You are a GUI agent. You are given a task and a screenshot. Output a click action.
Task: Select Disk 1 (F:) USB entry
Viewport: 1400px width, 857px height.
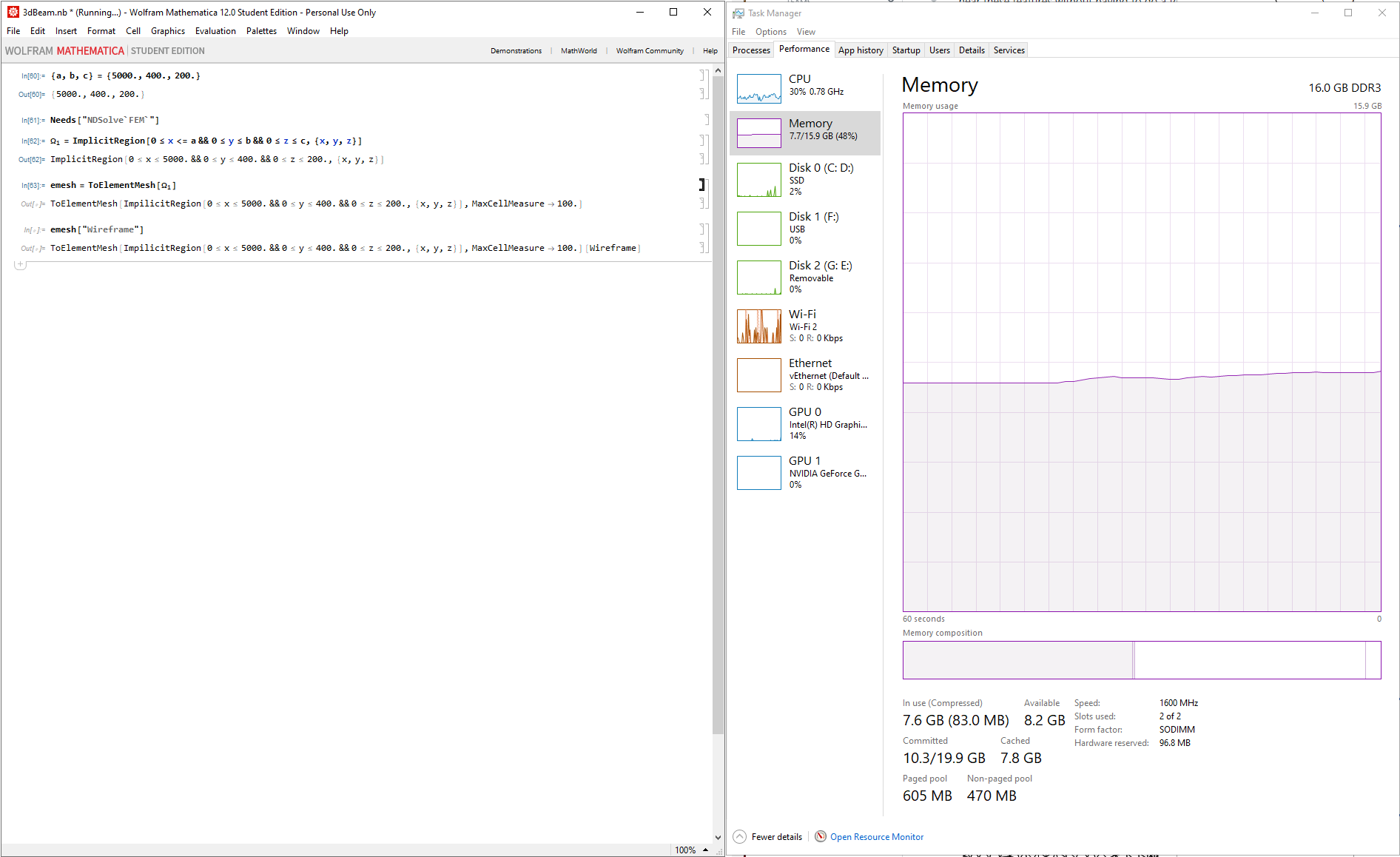805,228
